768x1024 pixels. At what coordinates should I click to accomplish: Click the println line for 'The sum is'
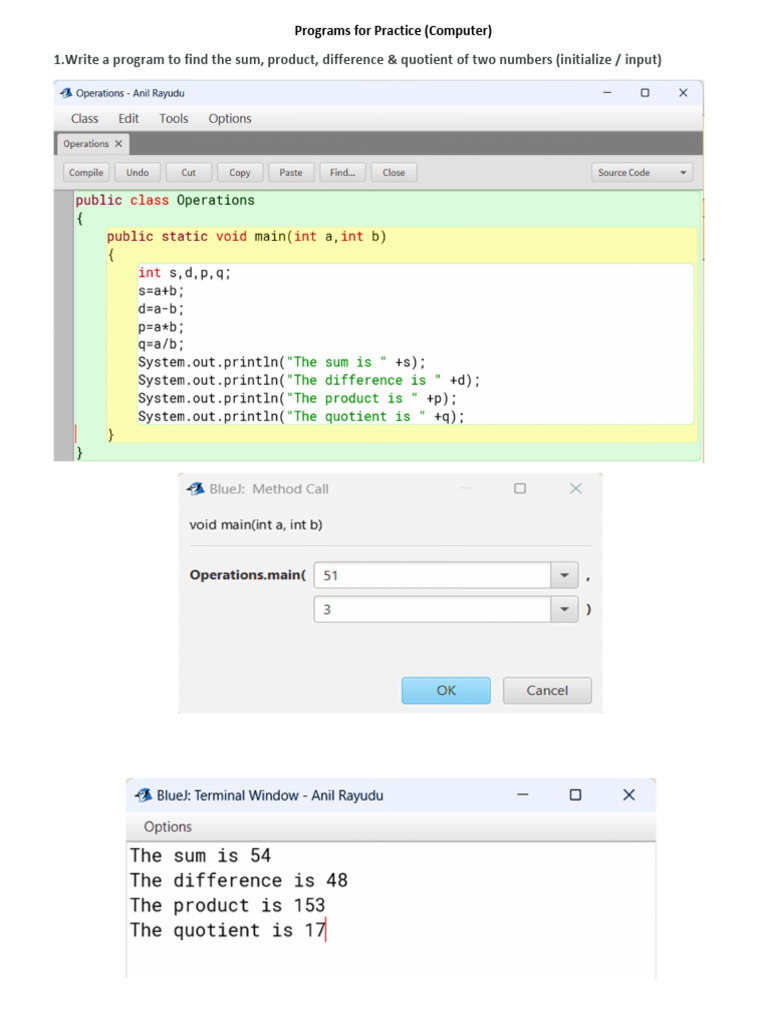point(281,362)
